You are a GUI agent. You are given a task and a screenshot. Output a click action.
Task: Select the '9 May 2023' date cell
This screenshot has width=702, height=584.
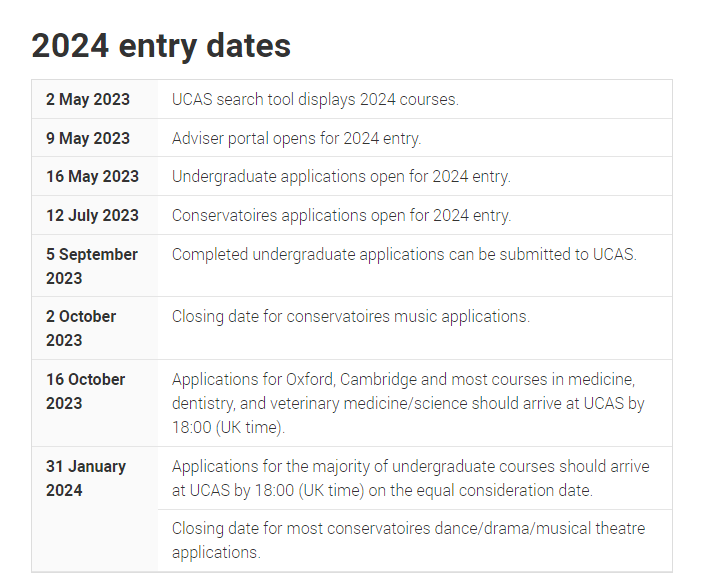(88, 138)
